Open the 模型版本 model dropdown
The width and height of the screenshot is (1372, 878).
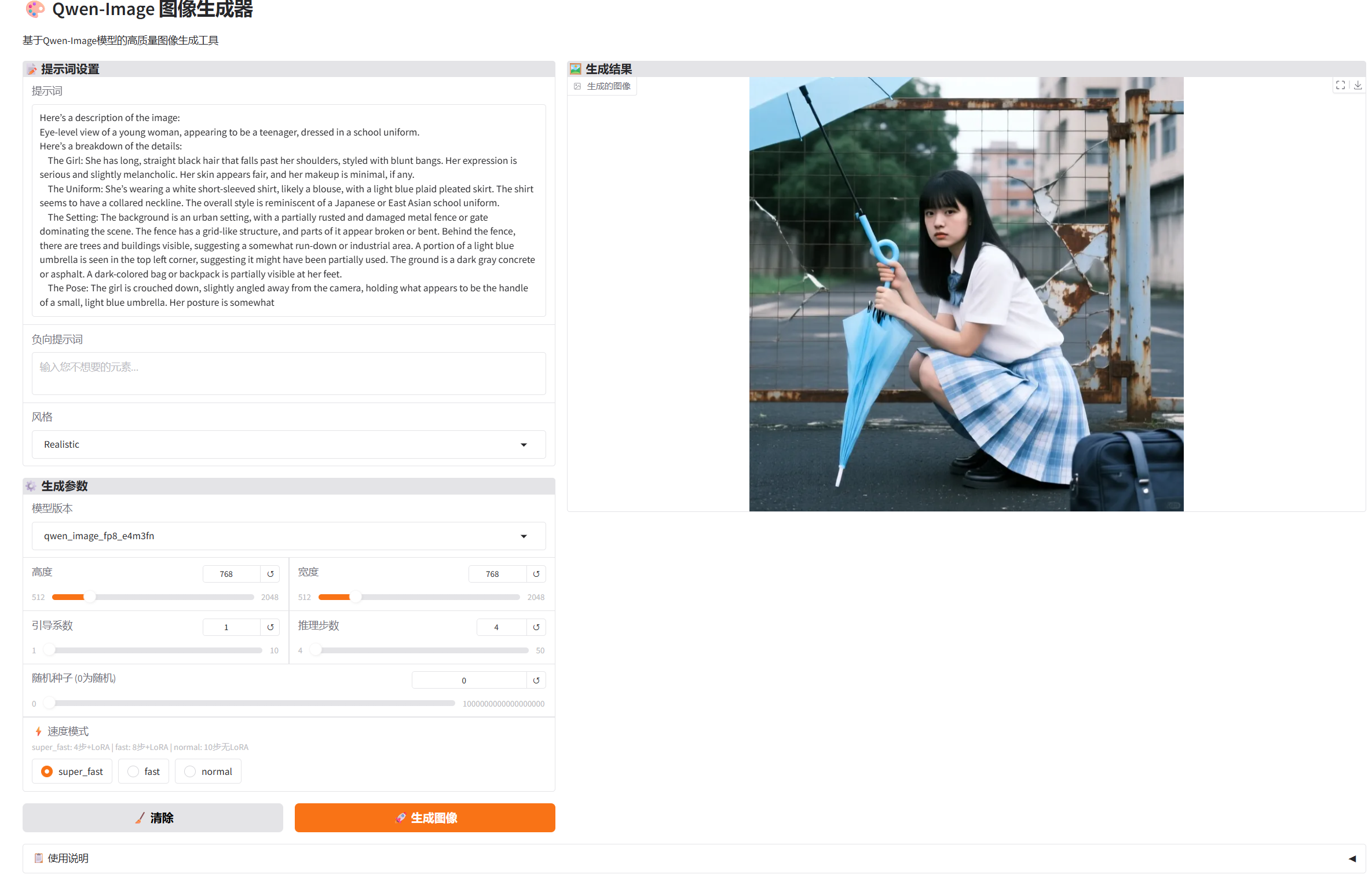[288, 536]
